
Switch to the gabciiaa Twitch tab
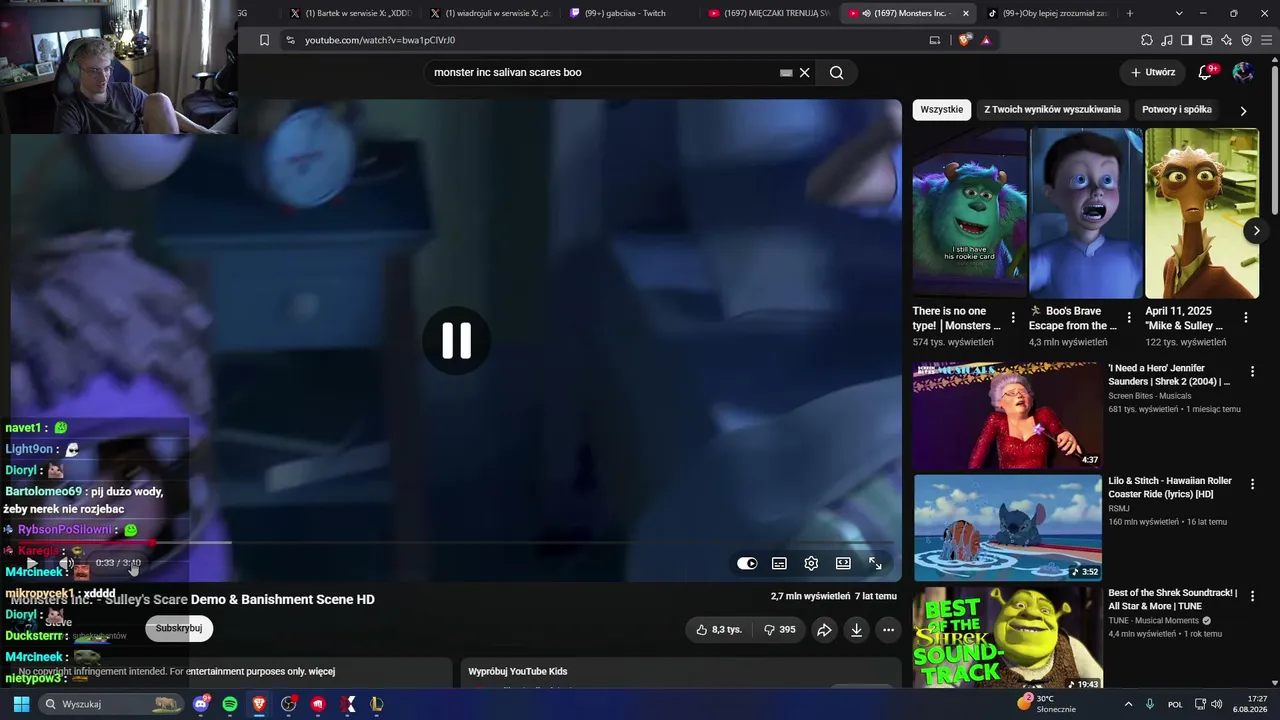point(630,13)
